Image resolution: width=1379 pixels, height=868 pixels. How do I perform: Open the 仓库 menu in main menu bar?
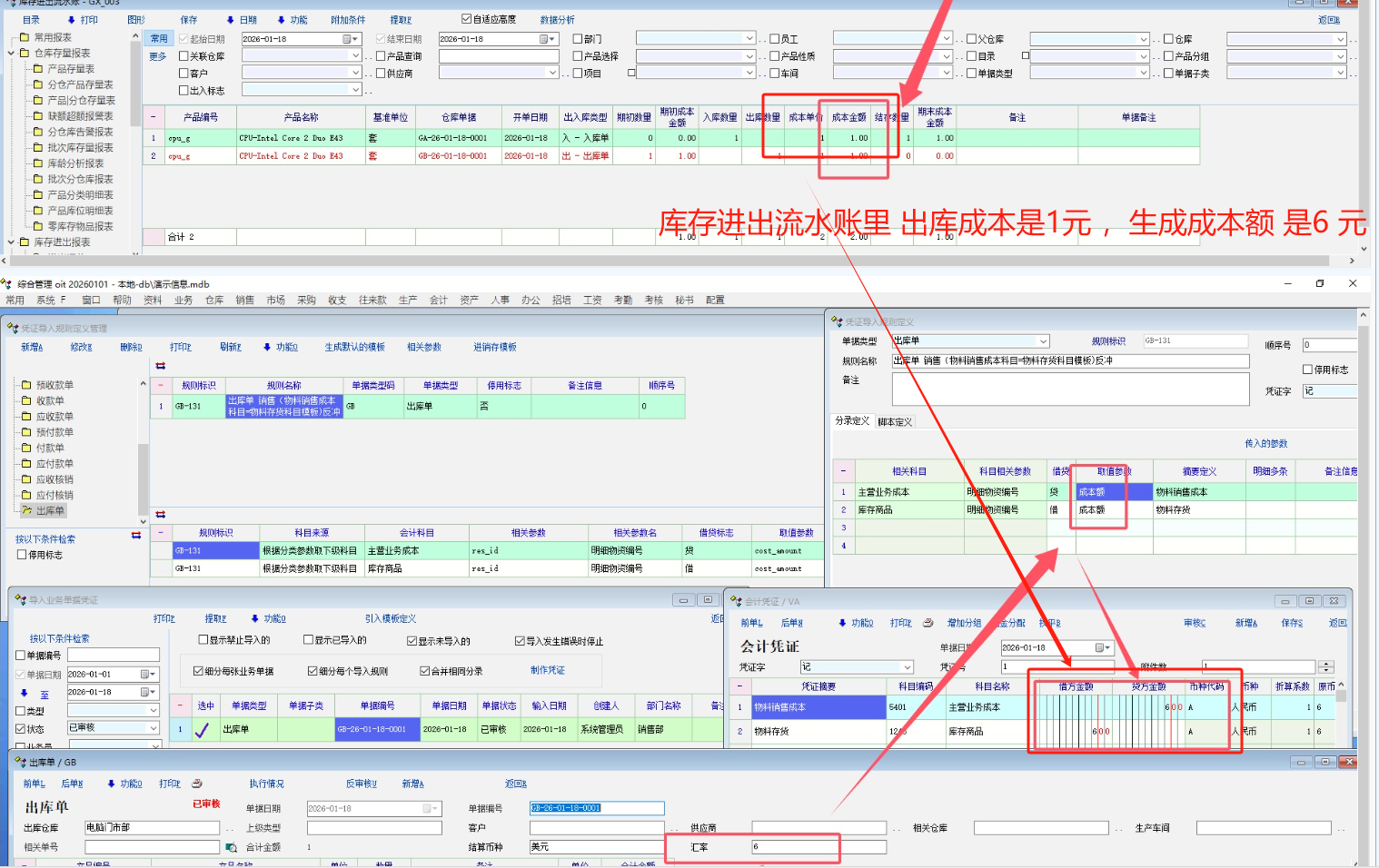tap(213, 300)
